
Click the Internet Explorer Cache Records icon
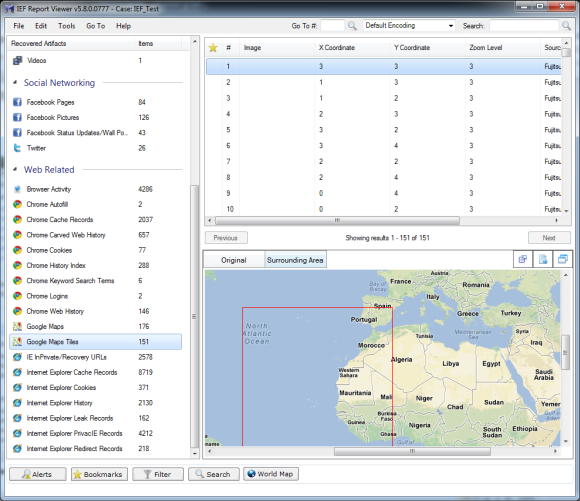(17, 372)
